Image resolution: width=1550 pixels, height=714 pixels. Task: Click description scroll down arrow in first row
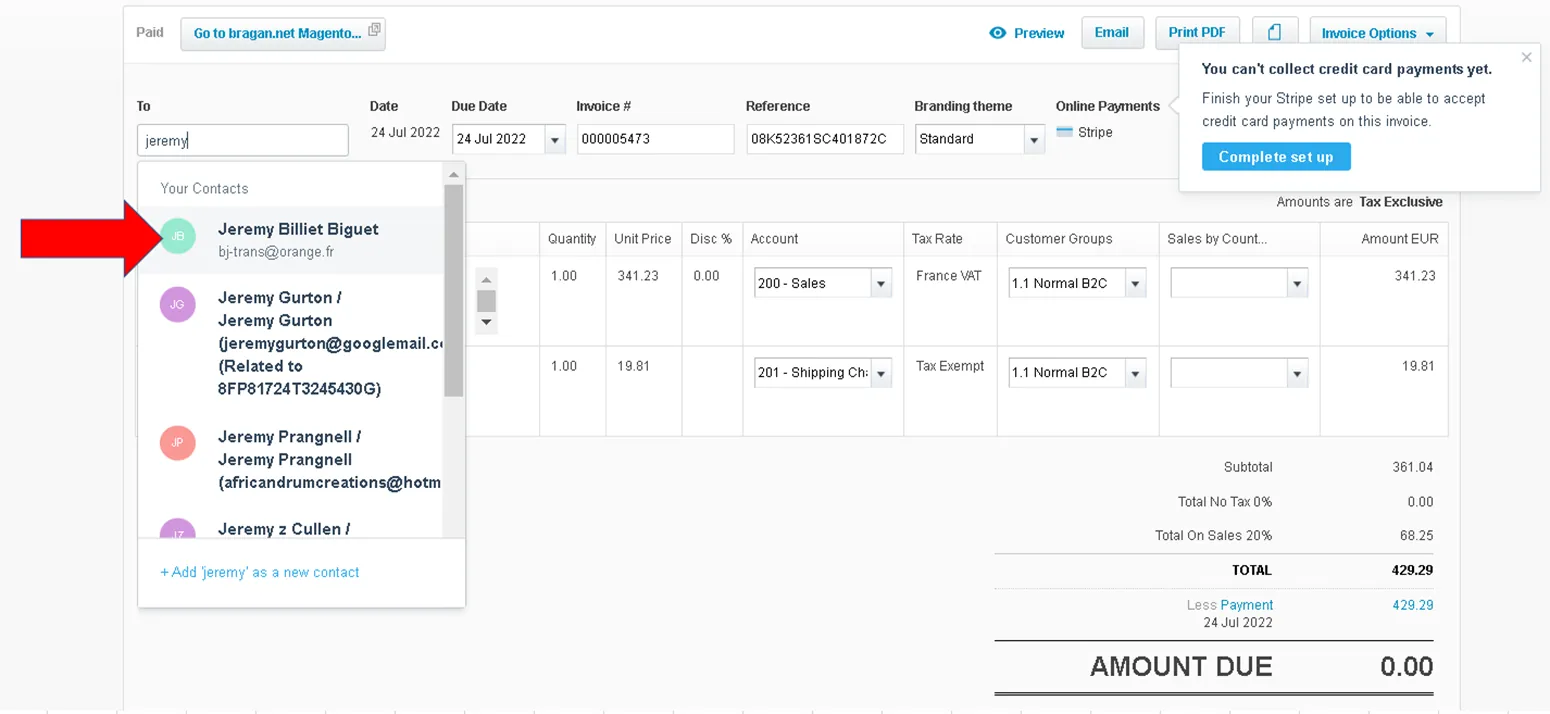(x=487, y=322)
